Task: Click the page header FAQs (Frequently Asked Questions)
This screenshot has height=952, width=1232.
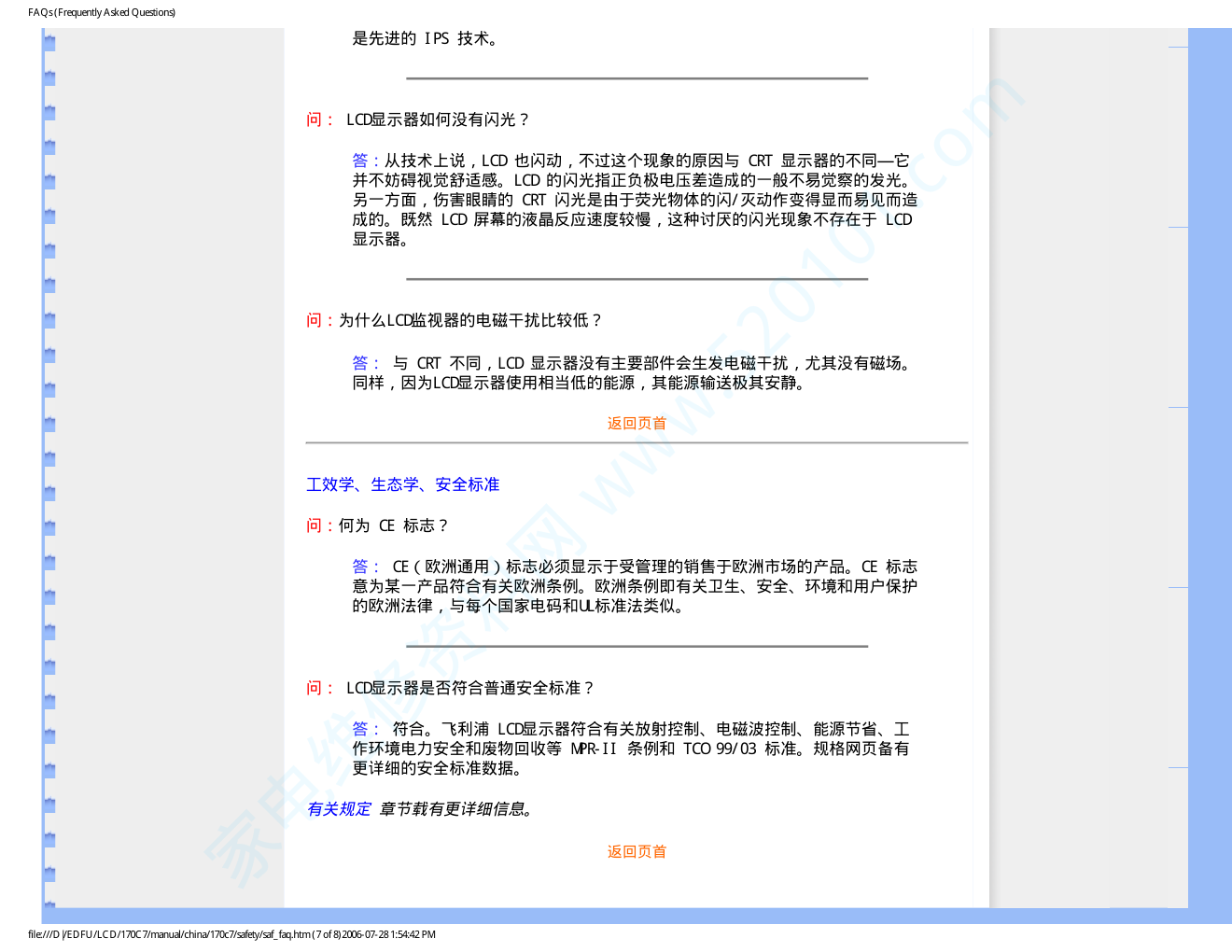Action: coord(102,12)
